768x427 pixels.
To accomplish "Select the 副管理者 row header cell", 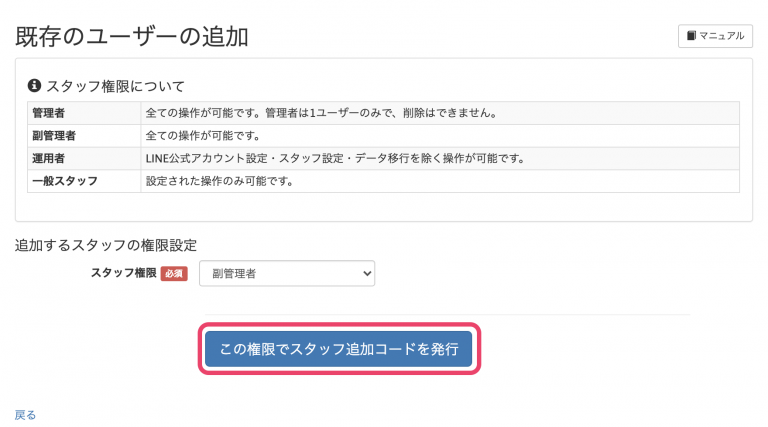I will 84,136.
